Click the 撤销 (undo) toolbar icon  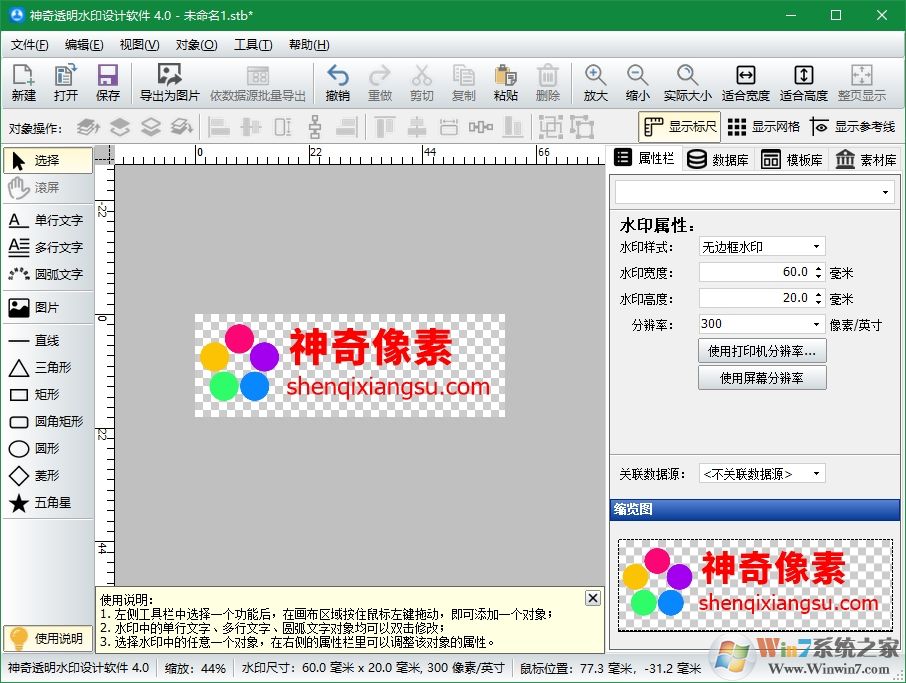pyautogui.click(x=337, y=82)
